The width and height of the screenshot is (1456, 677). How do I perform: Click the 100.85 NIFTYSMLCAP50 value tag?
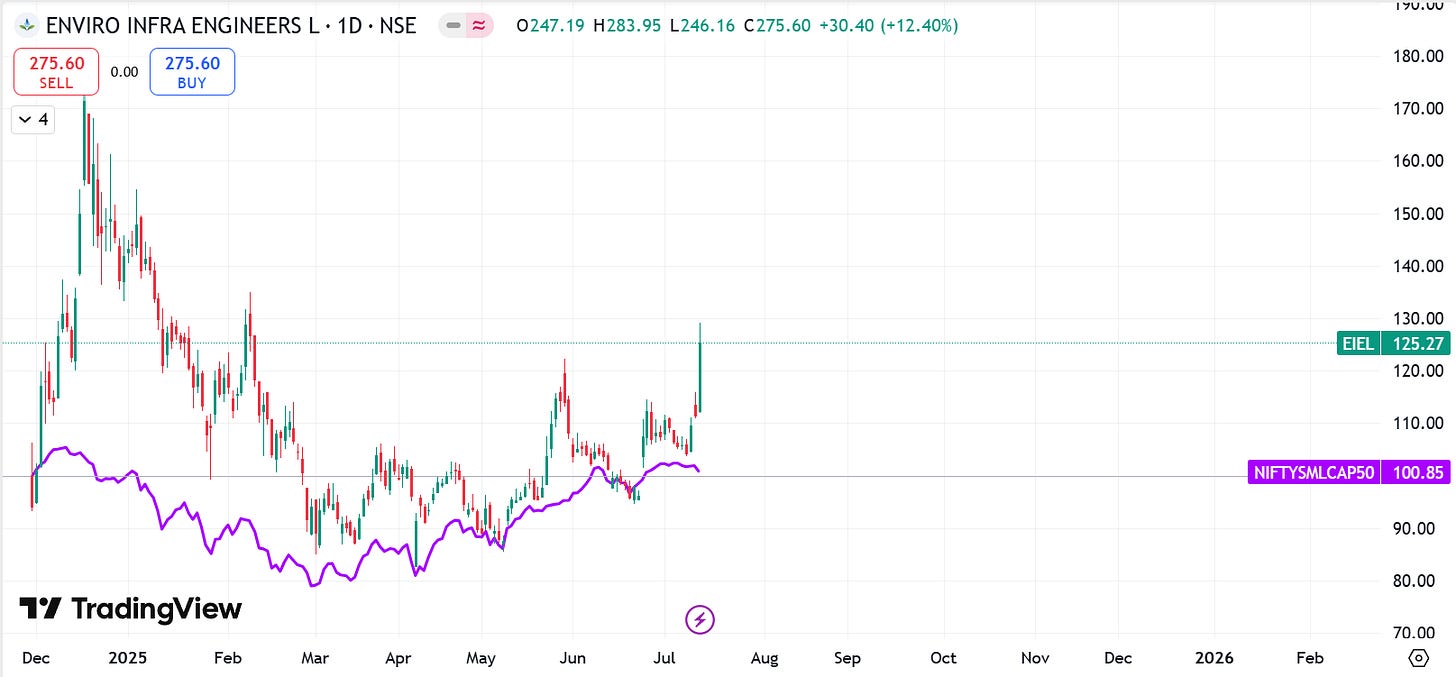tap(1414, 473)
